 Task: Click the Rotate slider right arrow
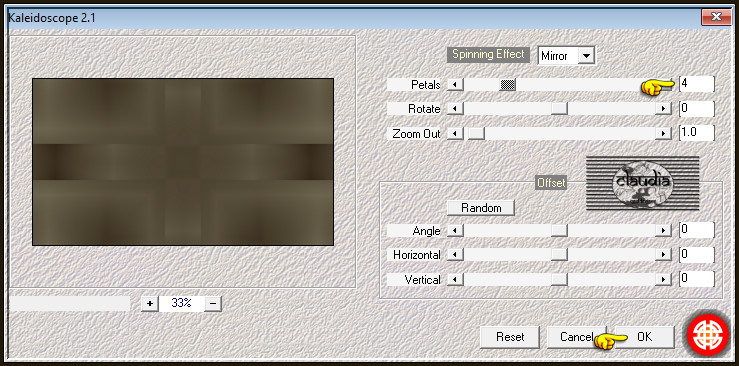click(663, 109)
